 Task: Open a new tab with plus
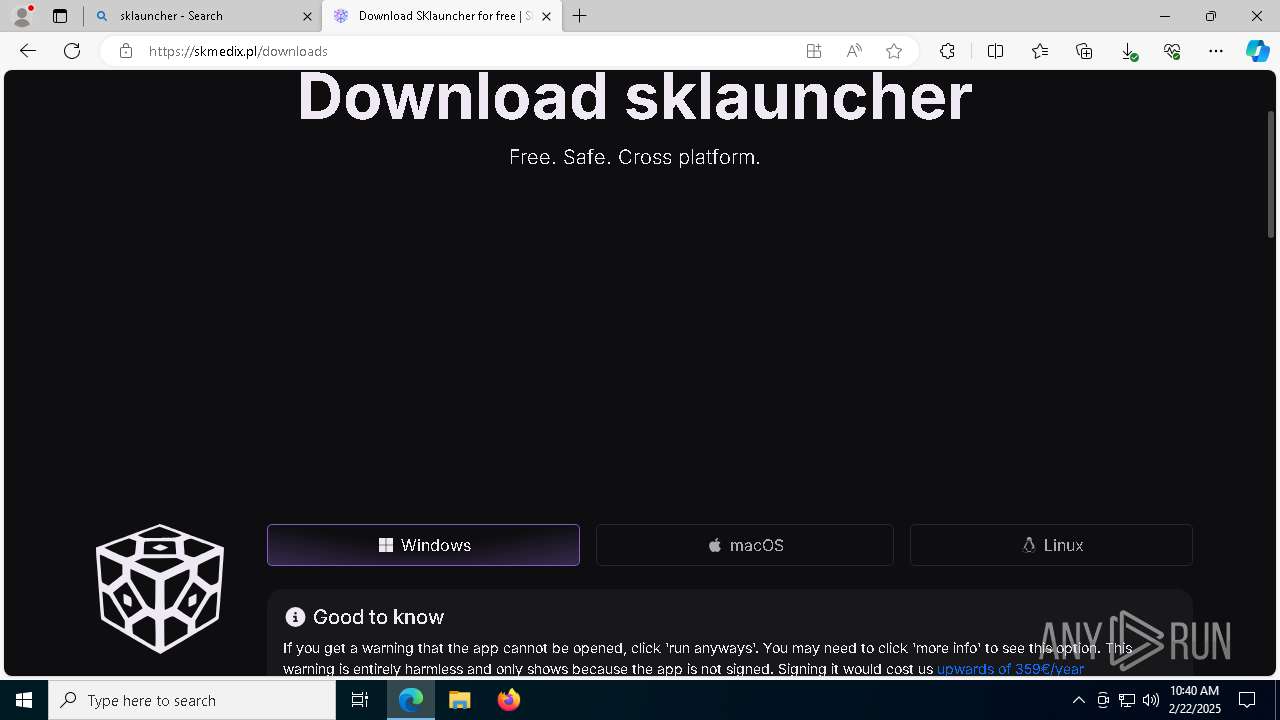(x=580, y=16)
